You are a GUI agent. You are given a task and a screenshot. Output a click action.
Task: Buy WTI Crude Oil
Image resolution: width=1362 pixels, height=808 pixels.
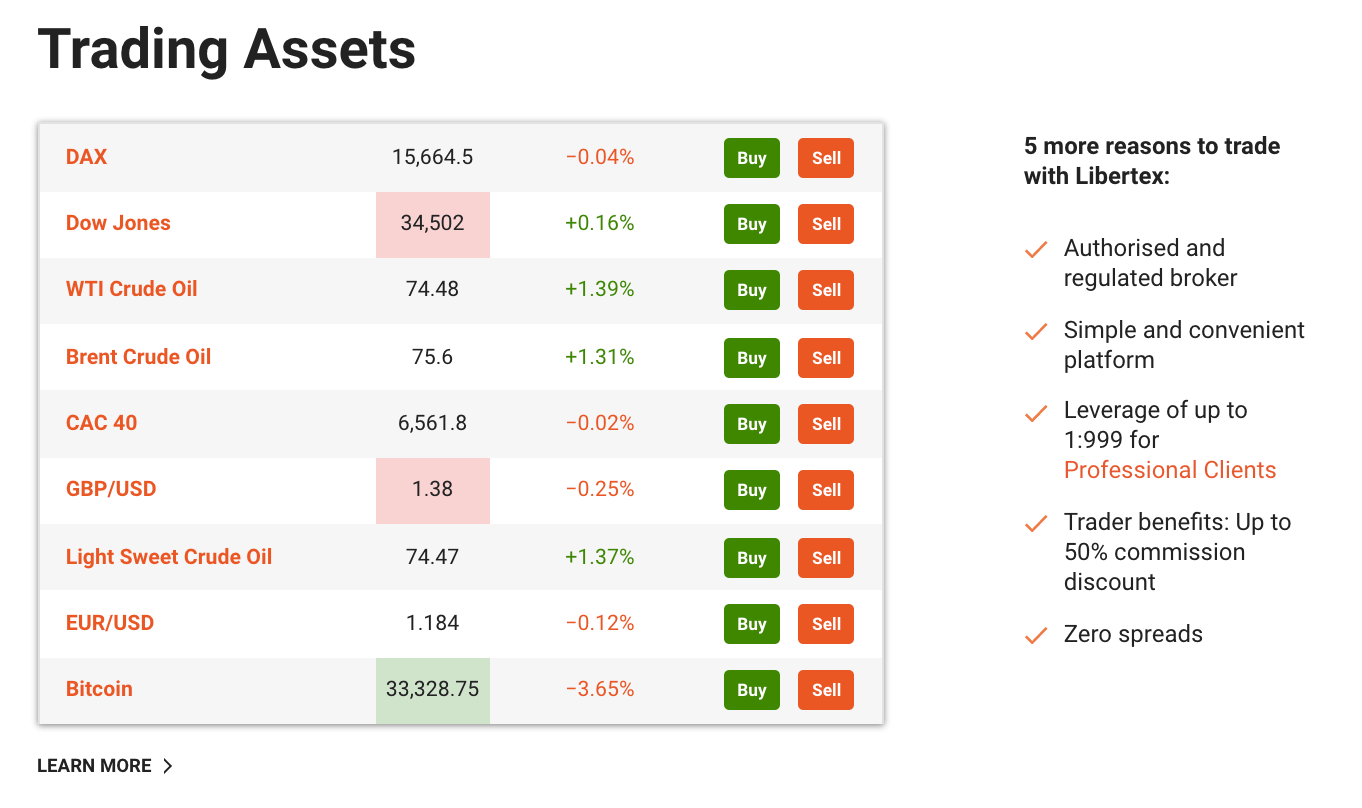751,290
